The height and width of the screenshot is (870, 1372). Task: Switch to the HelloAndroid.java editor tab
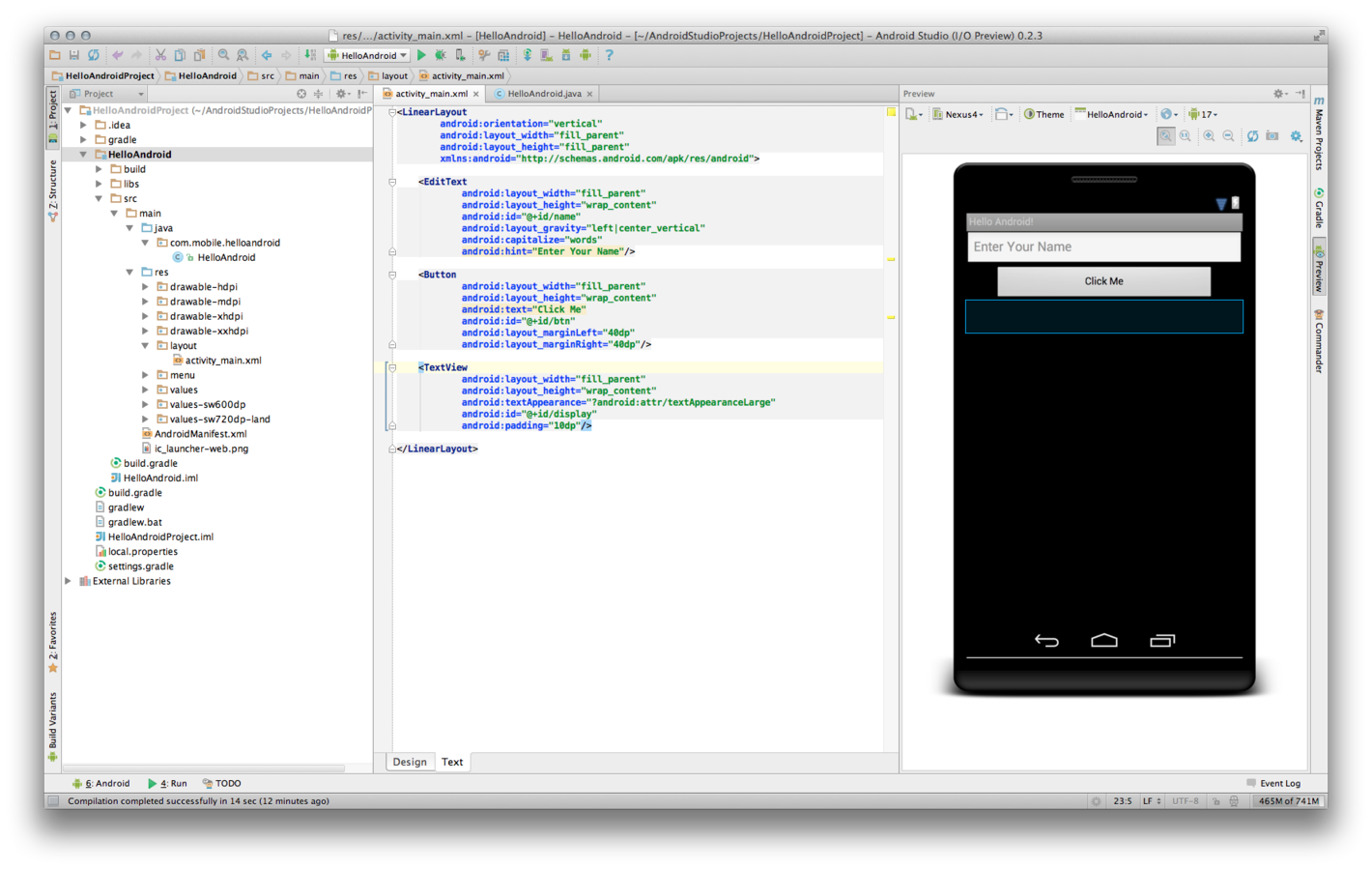[x=544, y=94]
